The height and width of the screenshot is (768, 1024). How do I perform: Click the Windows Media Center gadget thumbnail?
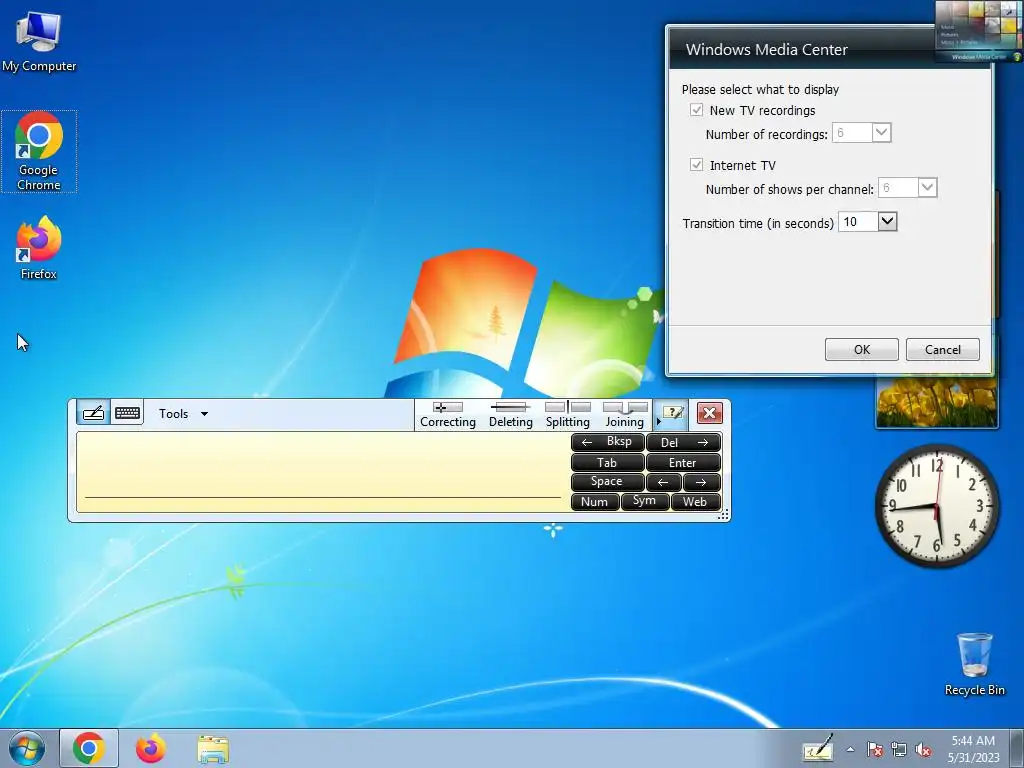click(x=978, y=31)
